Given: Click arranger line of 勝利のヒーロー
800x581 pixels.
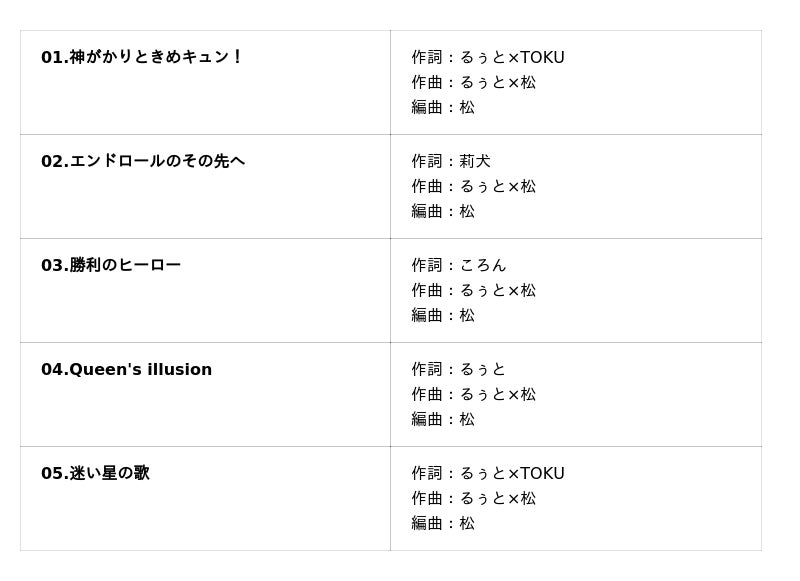Looking at the screenshot, I should pyautogui.click(x=443, y=315).
